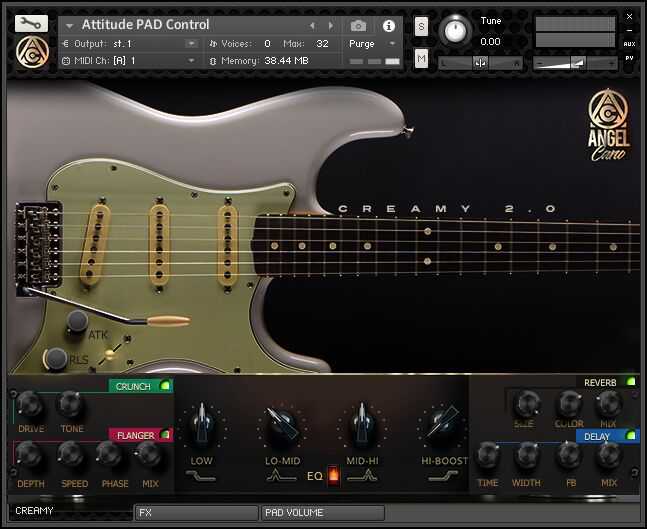Toggle the DELAY effect LED
Viewport: 647px width, 529px height.
click(x=630, y=435)
